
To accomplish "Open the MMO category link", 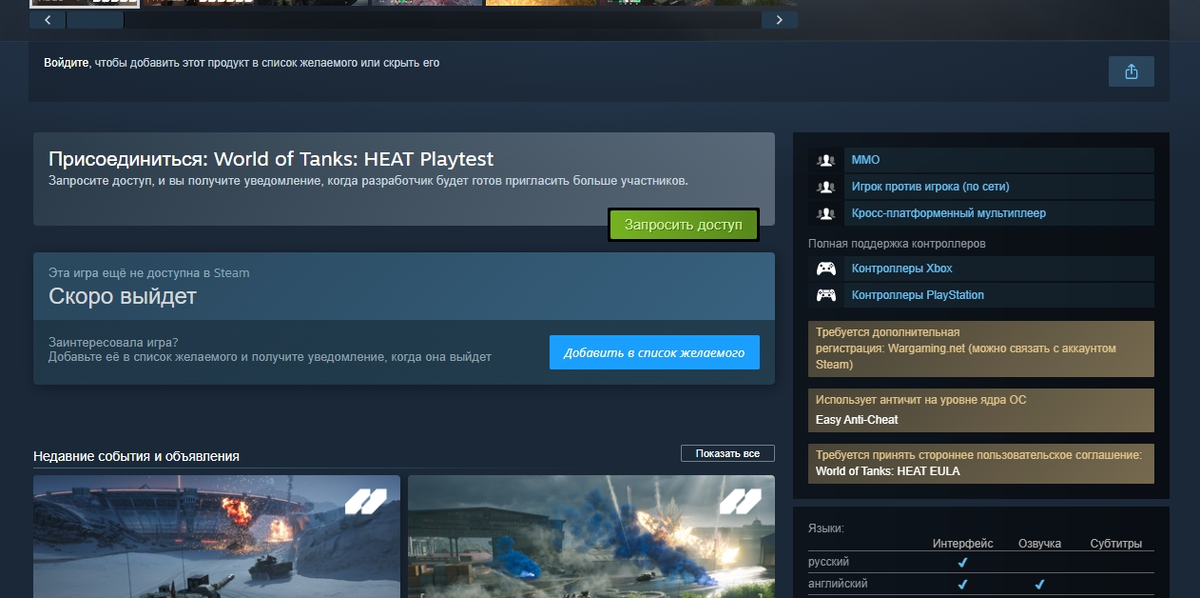I will point(865,160).
